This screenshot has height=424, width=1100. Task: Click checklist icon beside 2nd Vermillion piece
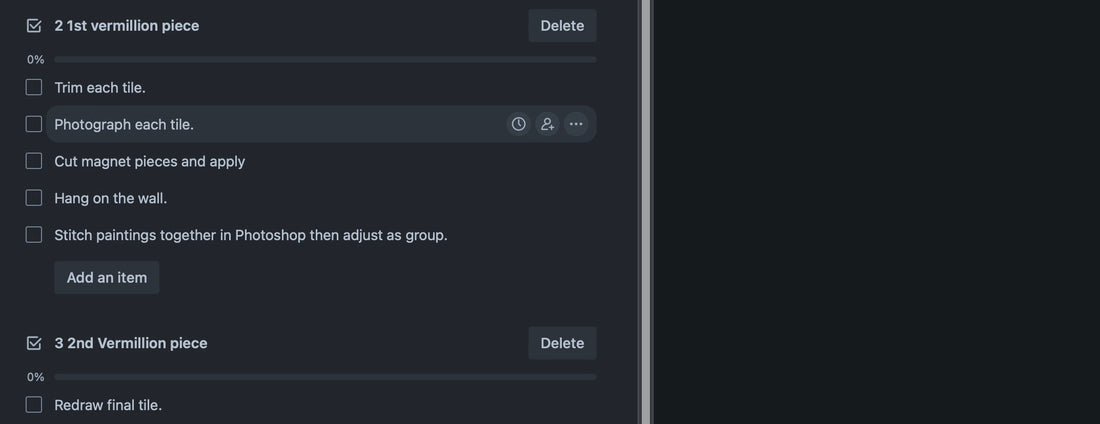click(34, 343)
